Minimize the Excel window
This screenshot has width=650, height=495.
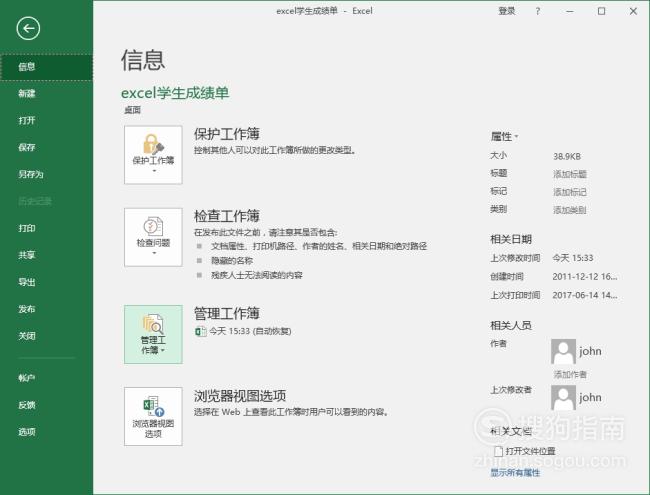click(570, 11)
